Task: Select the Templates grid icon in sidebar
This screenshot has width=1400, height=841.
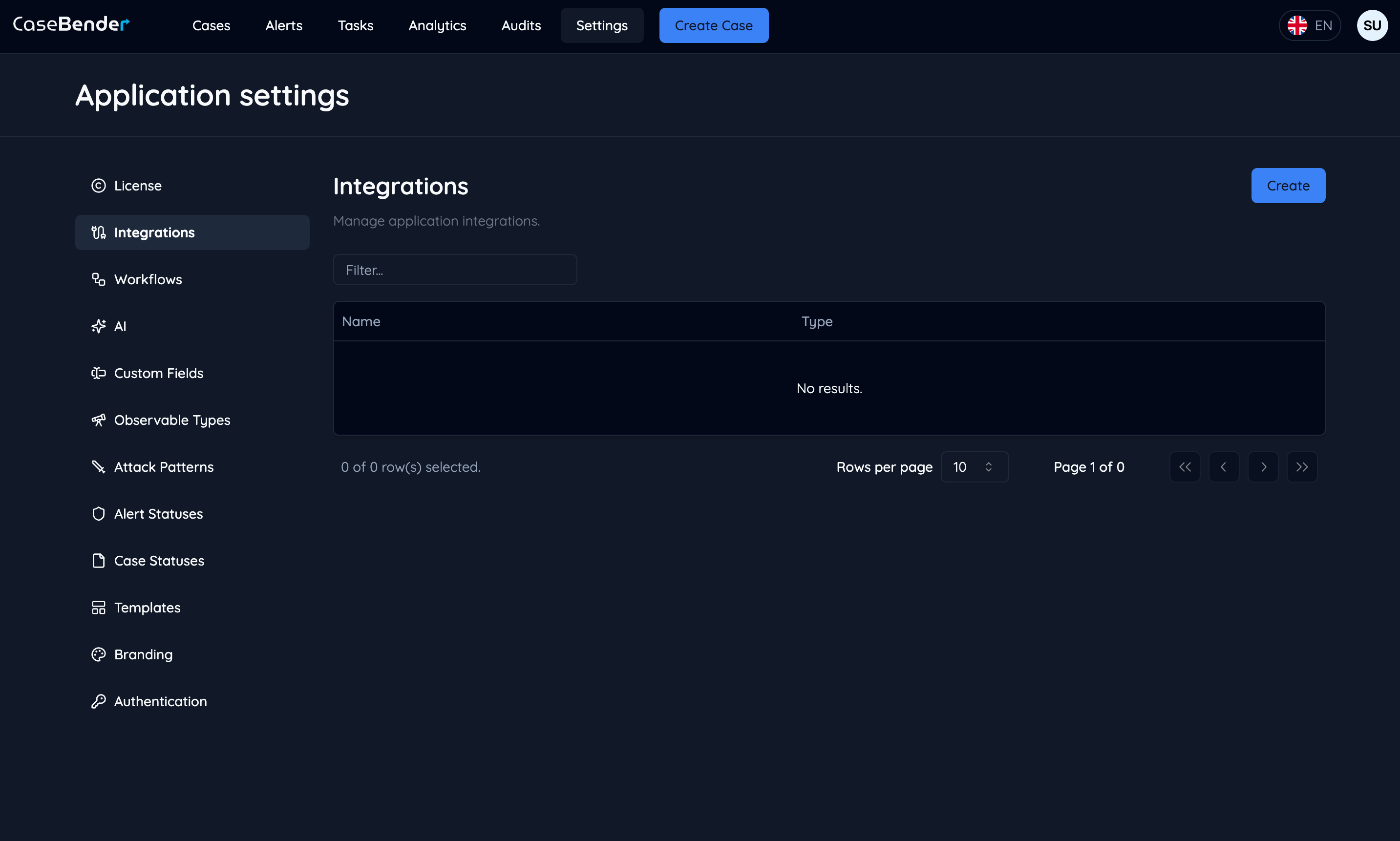Action: tap(98, 607)
